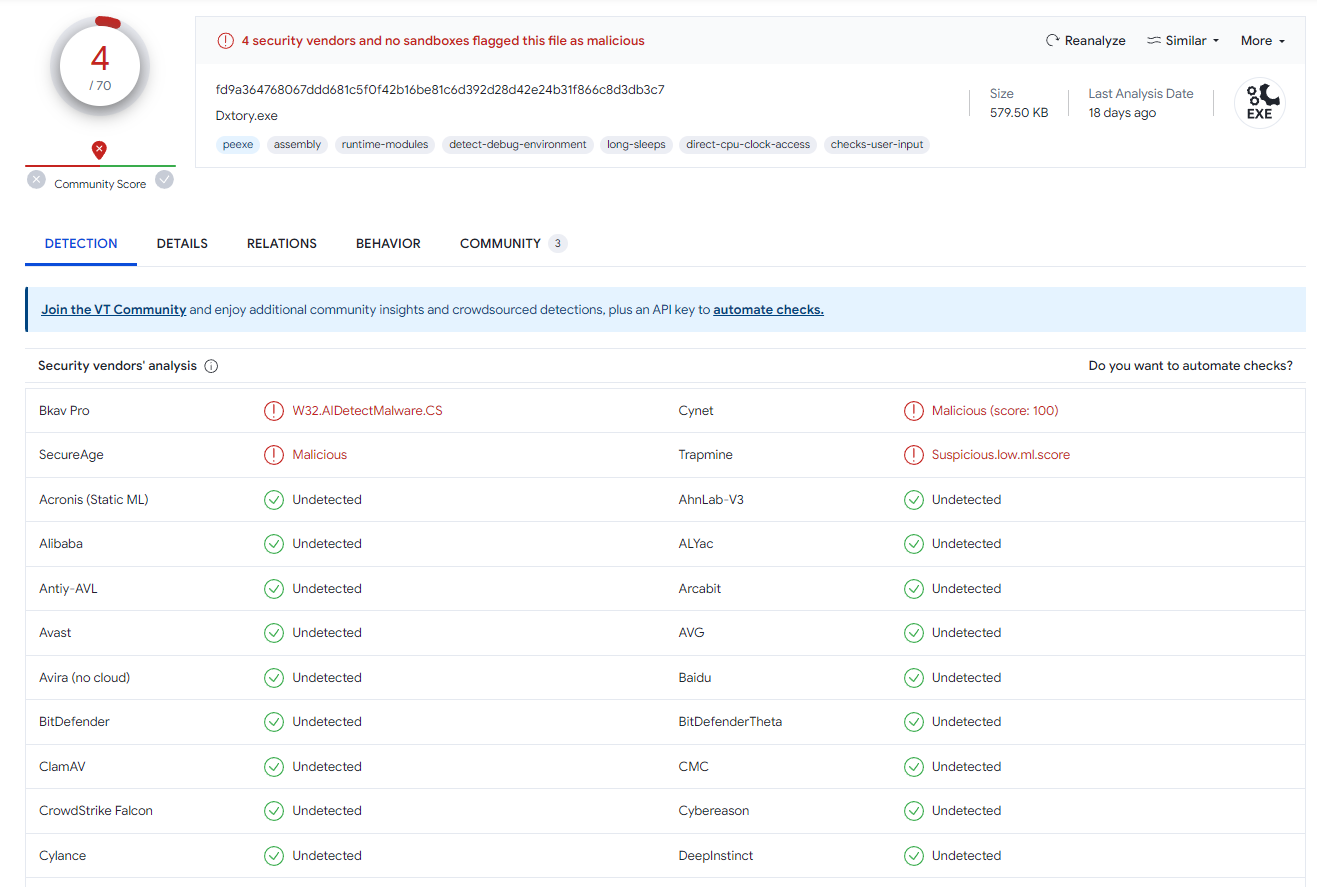Click the 'Security vendors' analysis' heading
Viewport: 1317px width, 887px height.
tap(118, 366)
